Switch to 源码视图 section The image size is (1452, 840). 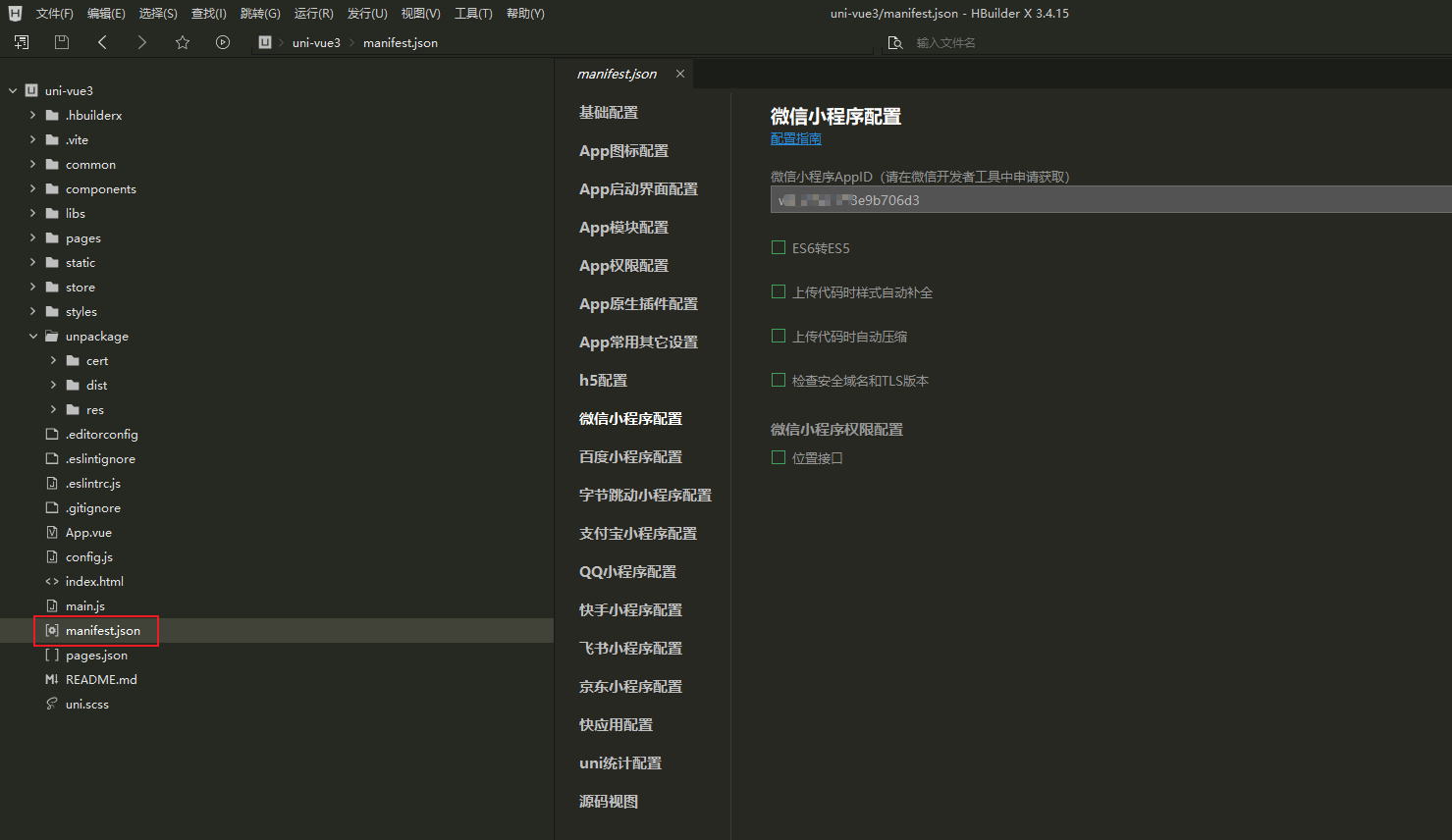click(609, 802)
